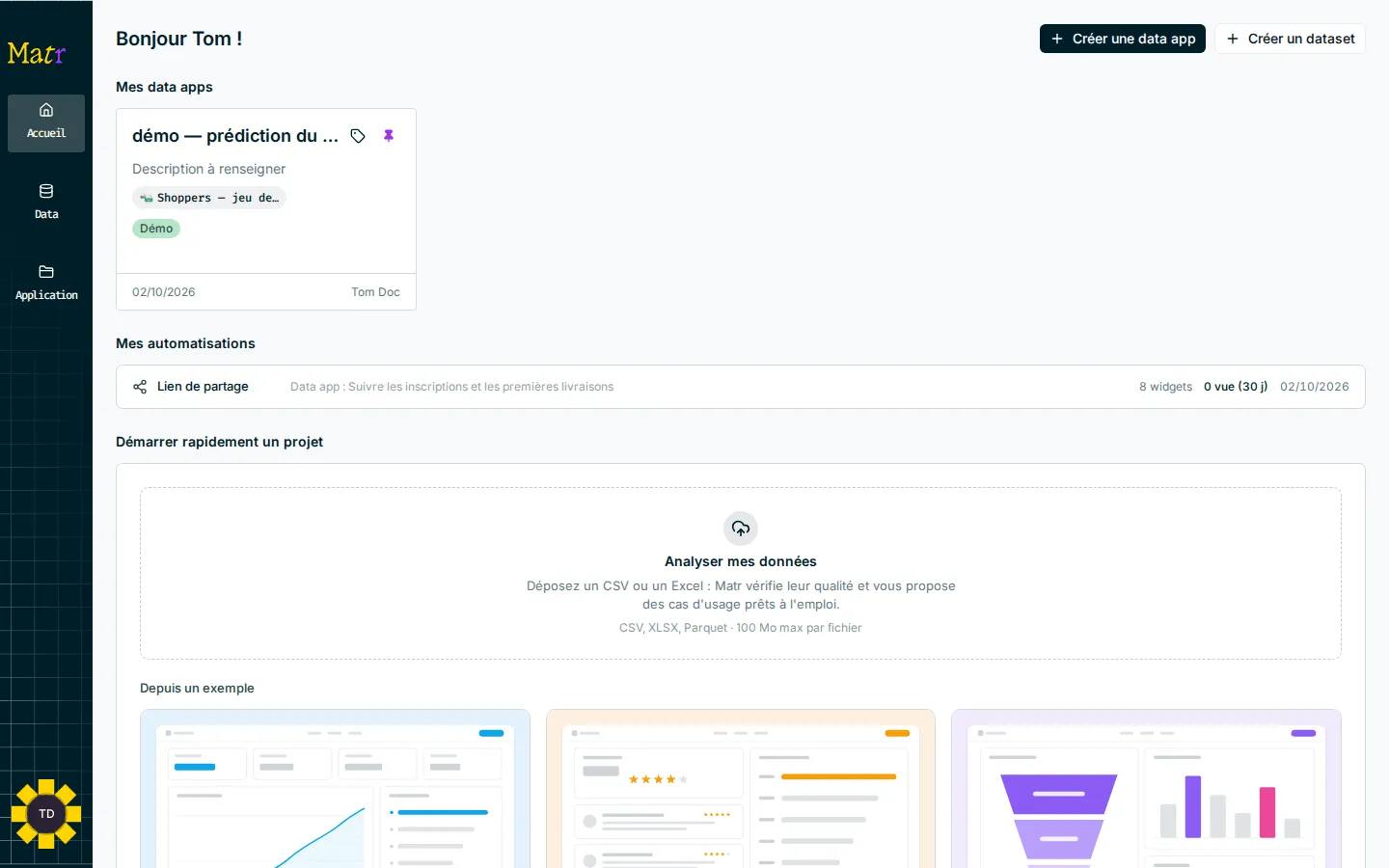Screen dimensions: 1389x868
Task: Click the Depuis un exemple label
Action: click(x=197, y=689)
